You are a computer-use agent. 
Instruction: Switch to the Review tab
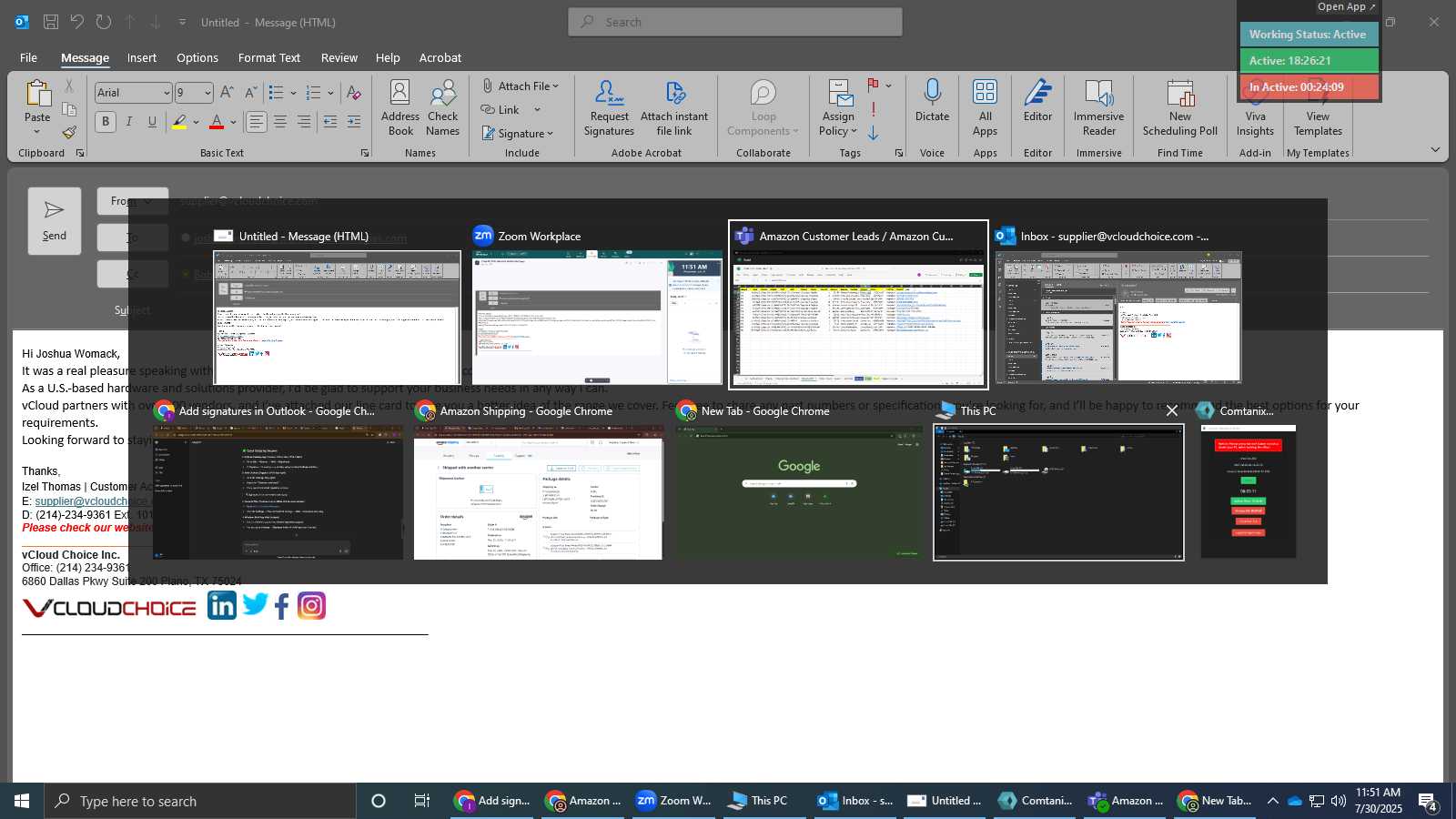tap(339, 57)
